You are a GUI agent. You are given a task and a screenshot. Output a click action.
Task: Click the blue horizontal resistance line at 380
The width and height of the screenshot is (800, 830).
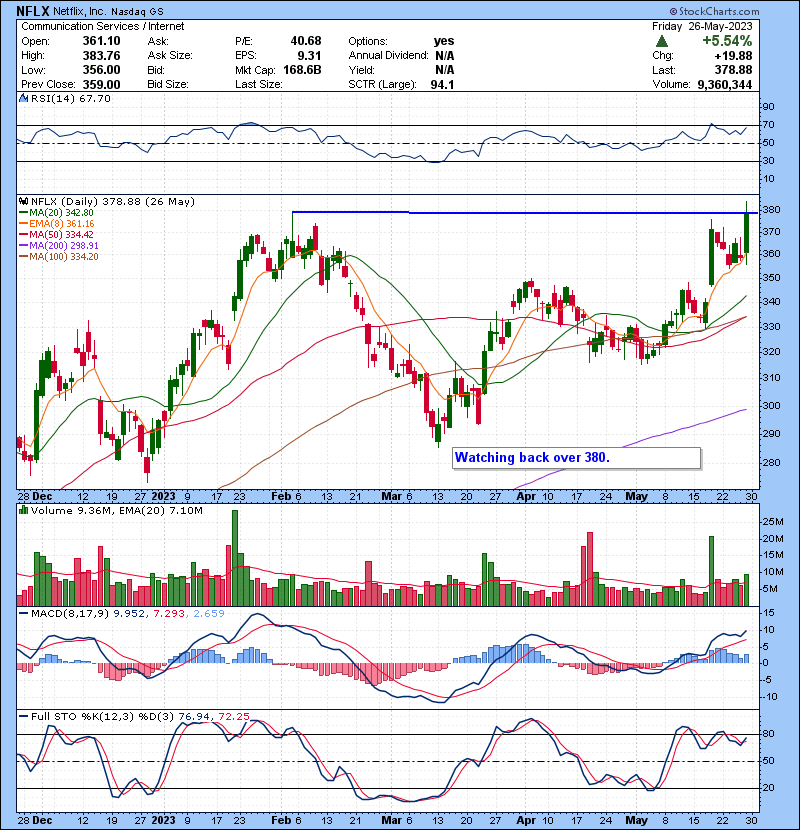(500, 212)
